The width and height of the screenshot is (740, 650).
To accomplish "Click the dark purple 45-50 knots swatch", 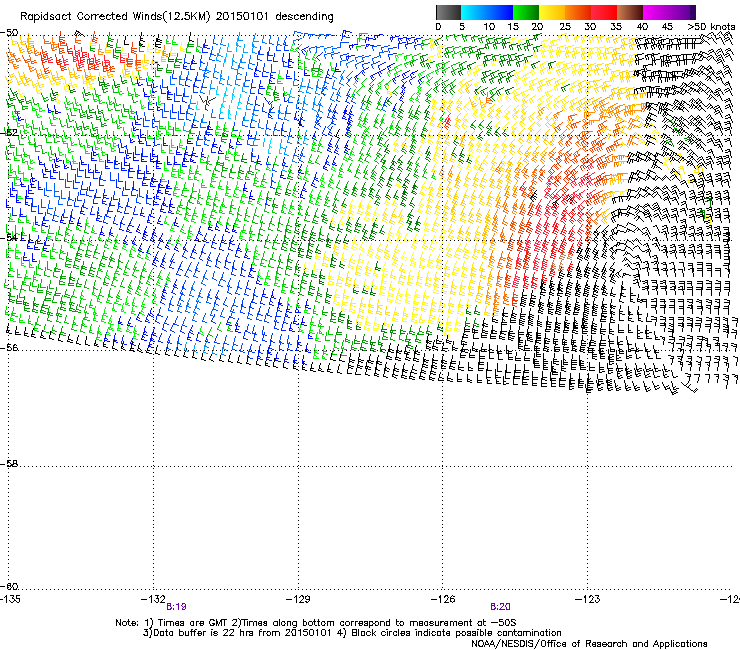I will point(682,12).
